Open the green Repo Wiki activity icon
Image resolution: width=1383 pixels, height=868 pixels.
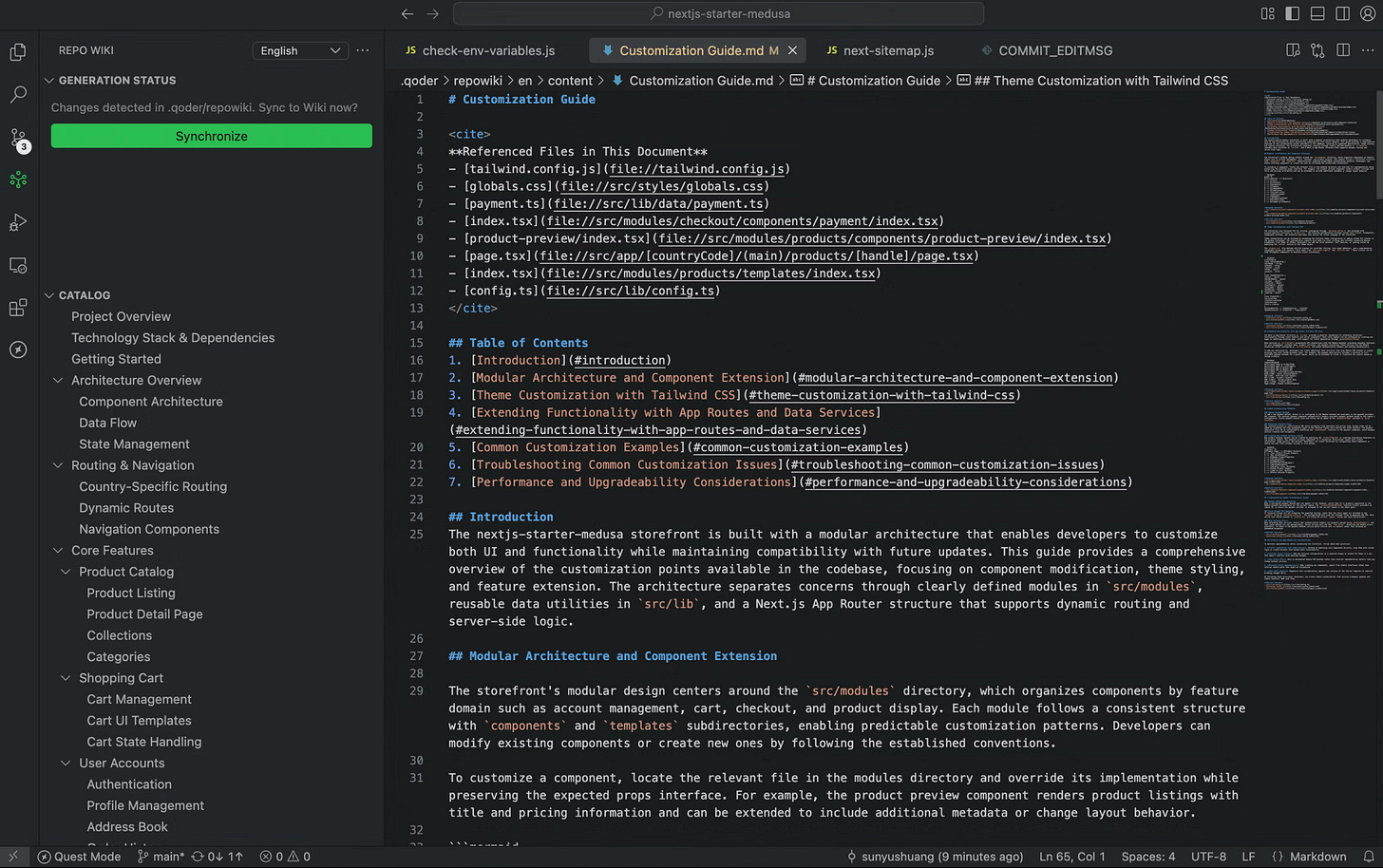click(x=18, y=179)
